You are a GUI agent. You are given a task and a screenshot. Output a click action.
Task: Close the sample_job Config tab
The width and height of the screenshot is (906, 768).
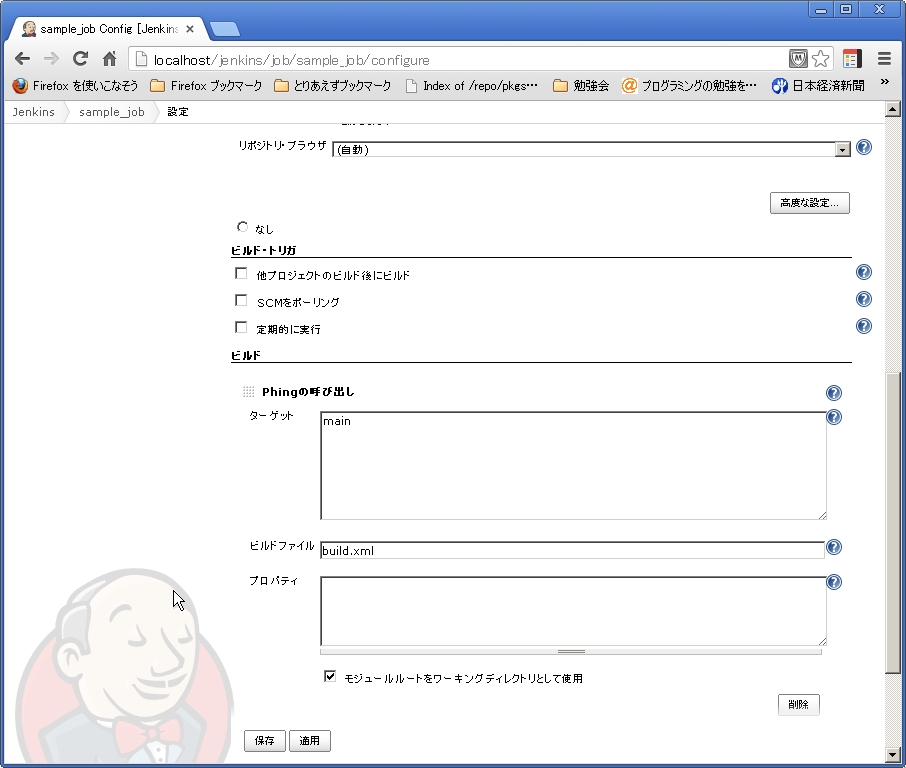tap(190, 29)
